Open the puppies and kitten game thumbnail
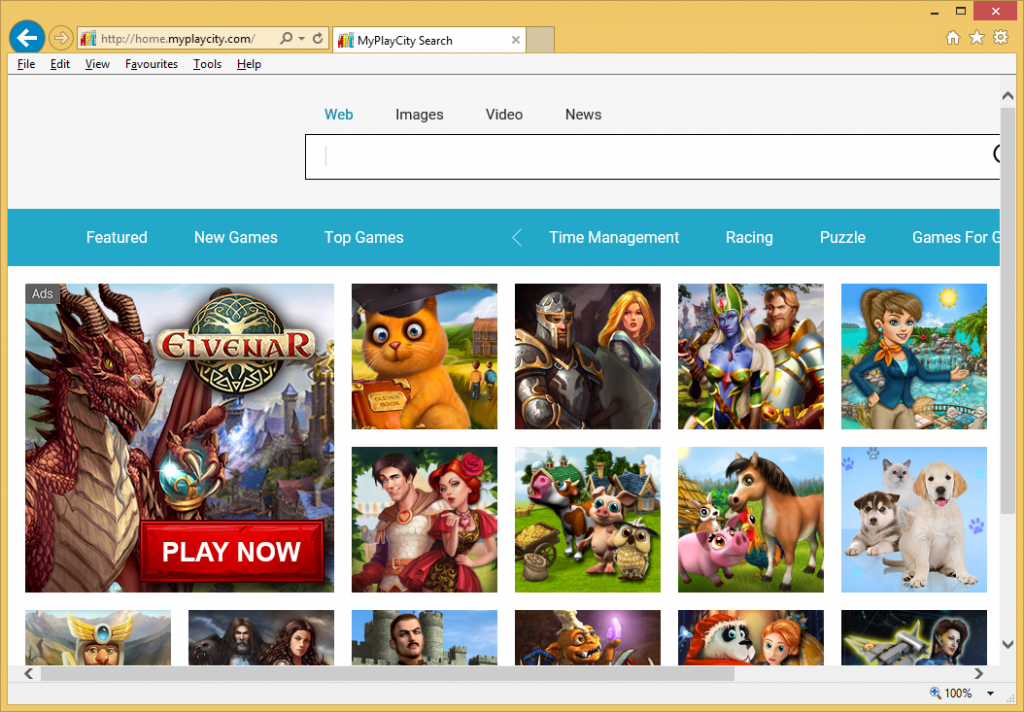This screenshot has width=1024, height=712. click(x=914, y=519)
